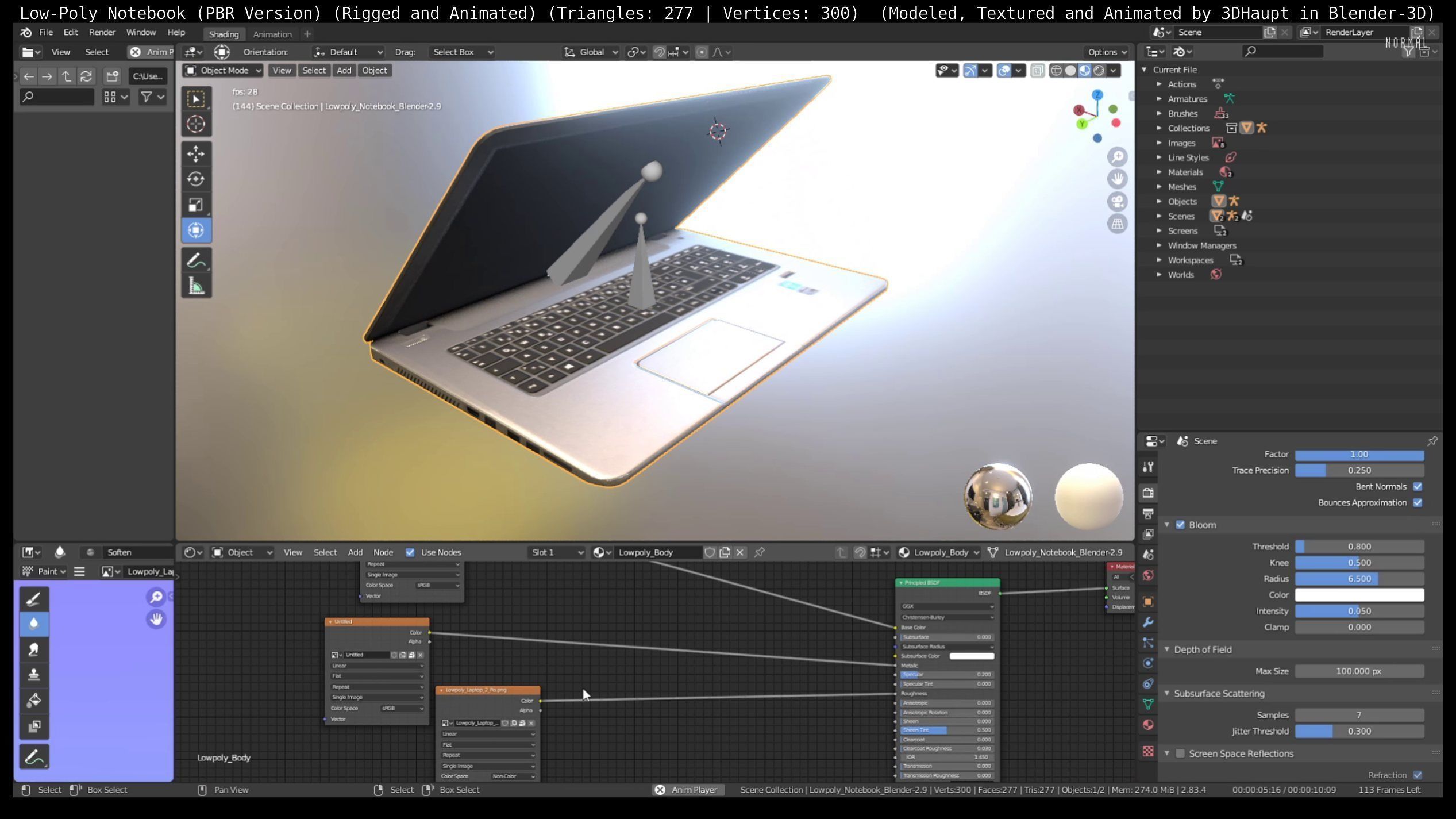The width and height of the screenshot is (1456, 819).
Task: Switch to the Animation workspace tab
Action: (x=272, y=34)
